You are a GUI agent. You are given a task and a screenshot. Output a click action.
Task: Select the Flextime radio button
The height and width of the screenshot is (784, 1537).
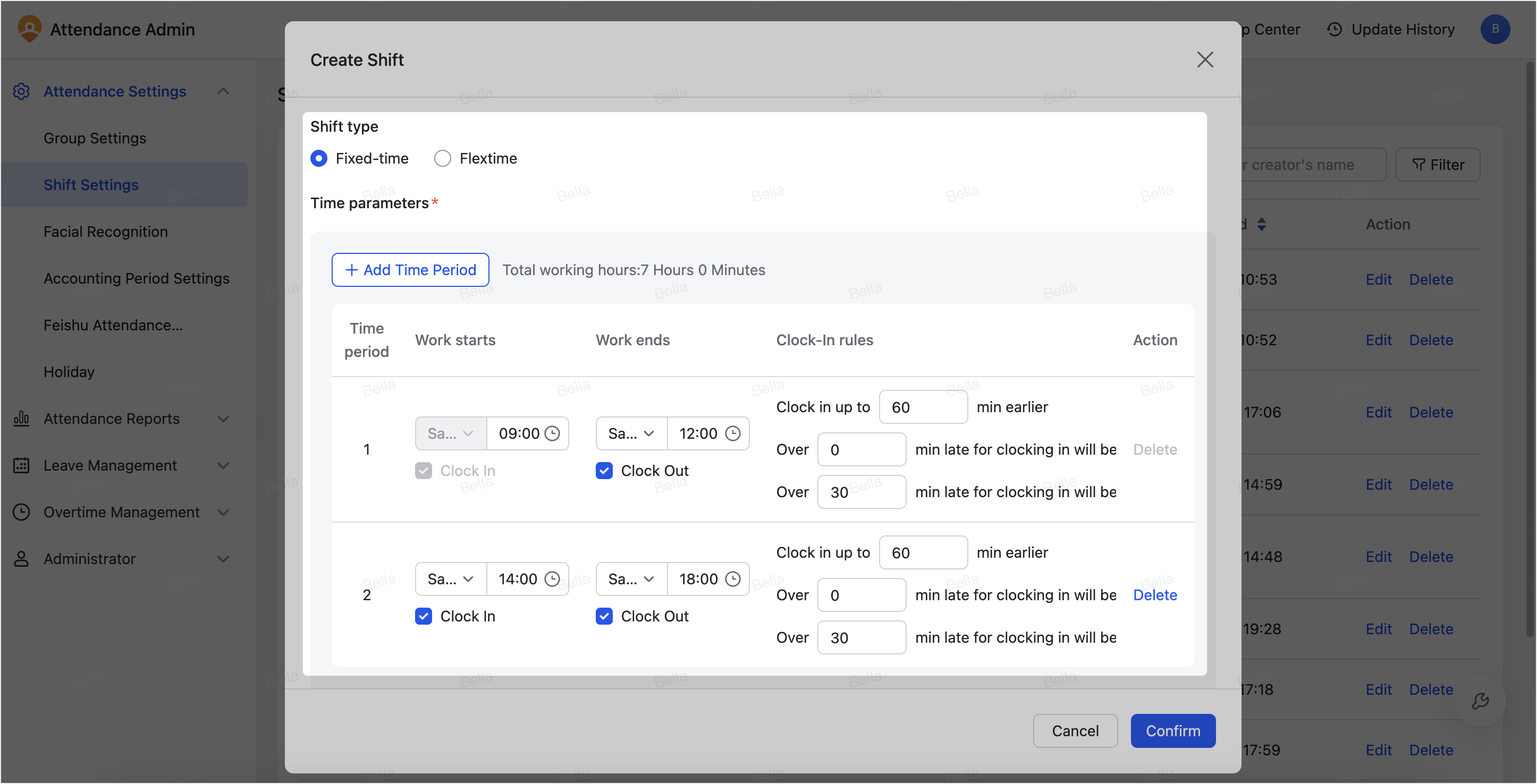[442, 158]
